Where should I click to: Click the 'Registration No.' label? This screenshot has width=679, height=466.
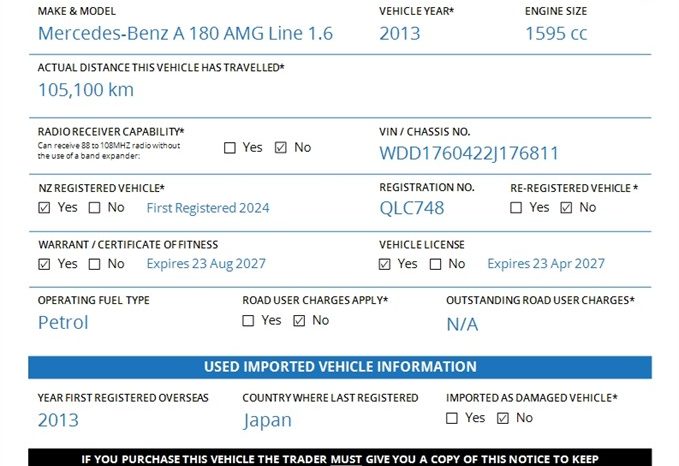coord(427,188)
